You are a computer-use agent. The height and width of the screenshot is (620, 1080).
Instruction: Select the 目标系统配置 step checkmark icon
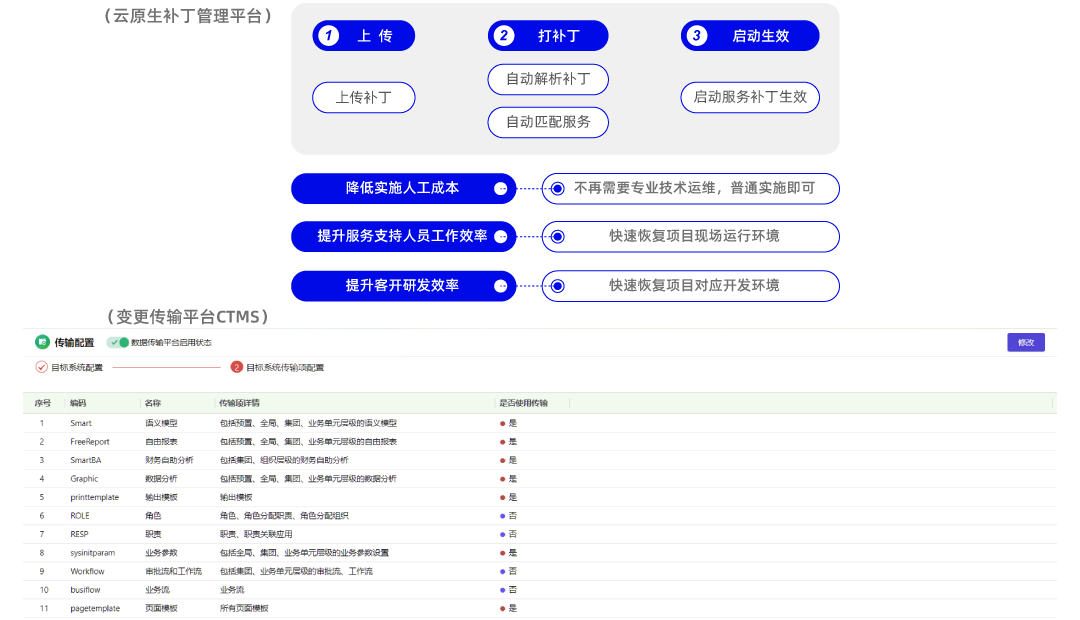point(42,367)
